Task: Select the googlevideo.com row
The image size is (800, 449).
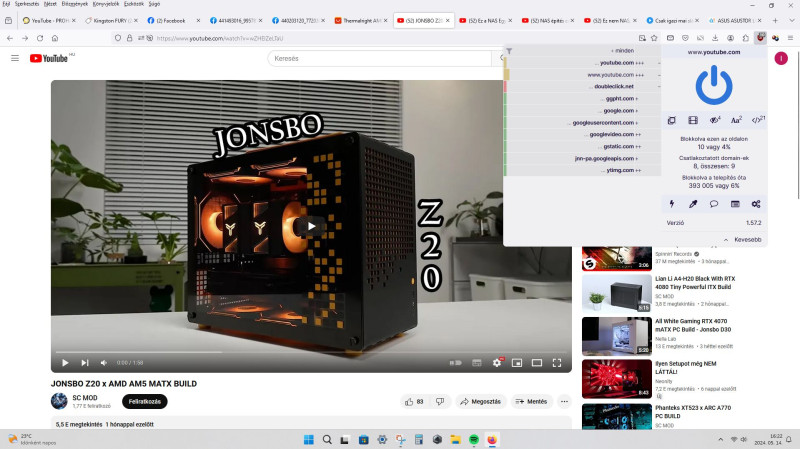Action: point(582,134)
